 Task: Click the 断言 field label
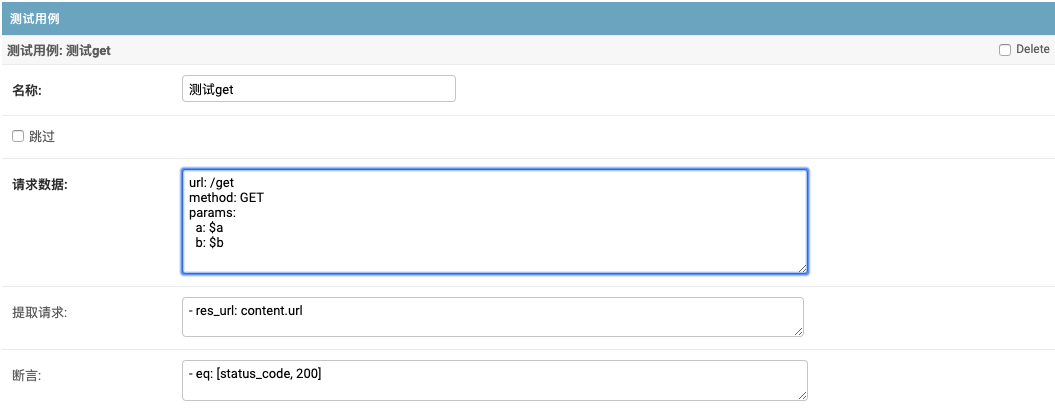(x=25, y=375)
